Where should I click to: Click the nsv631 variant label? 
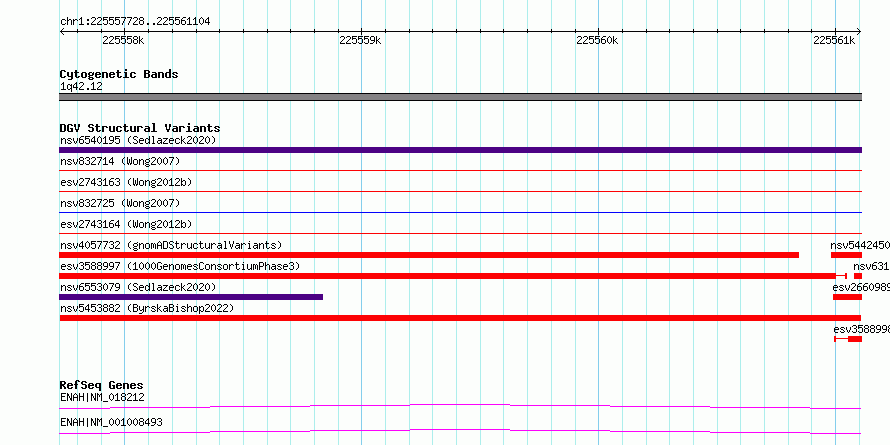pyautogui.click(x=871, y=266)
